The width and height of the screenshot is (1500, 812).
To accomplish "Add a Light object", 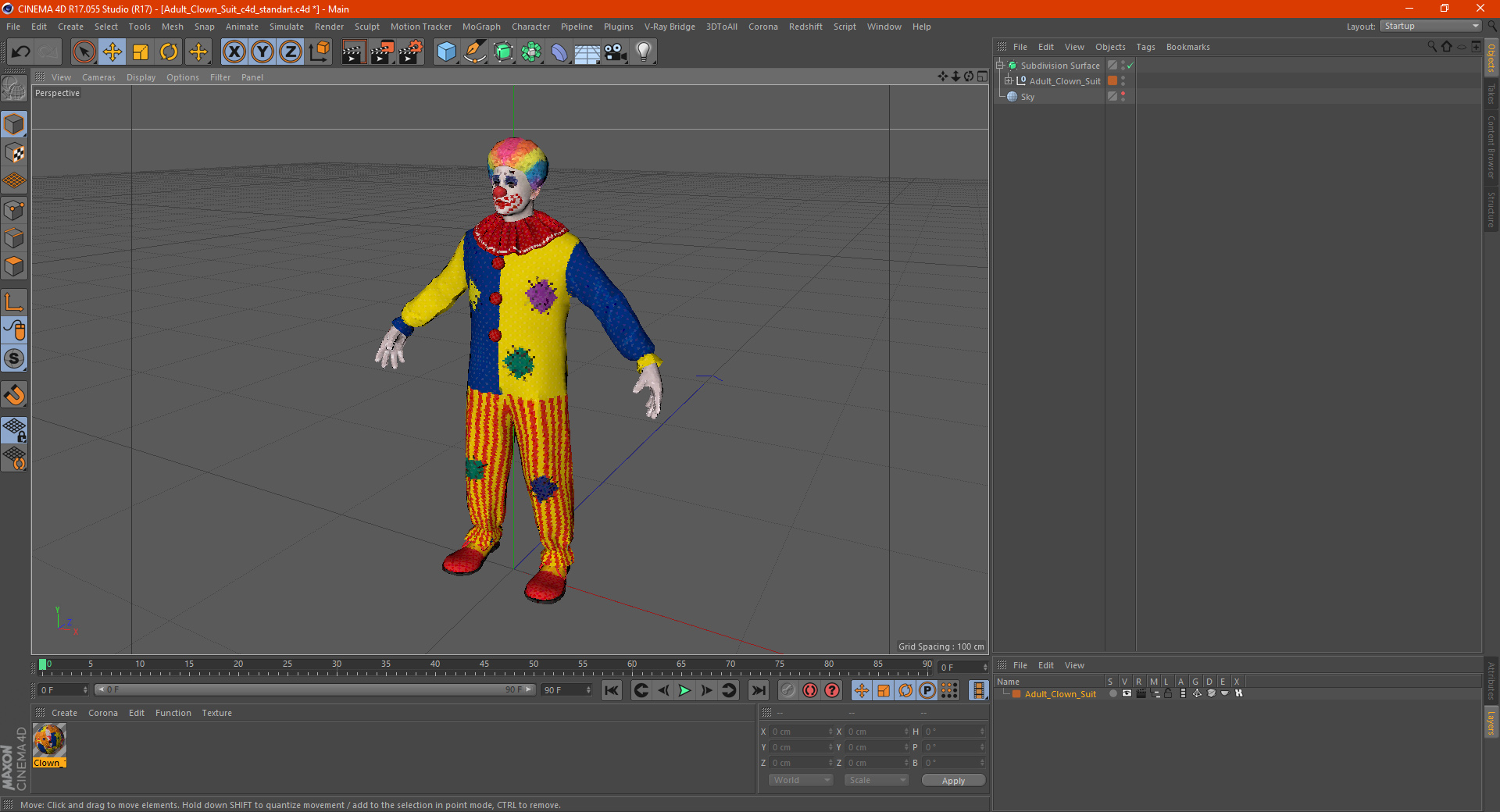I will pos(644,52).
